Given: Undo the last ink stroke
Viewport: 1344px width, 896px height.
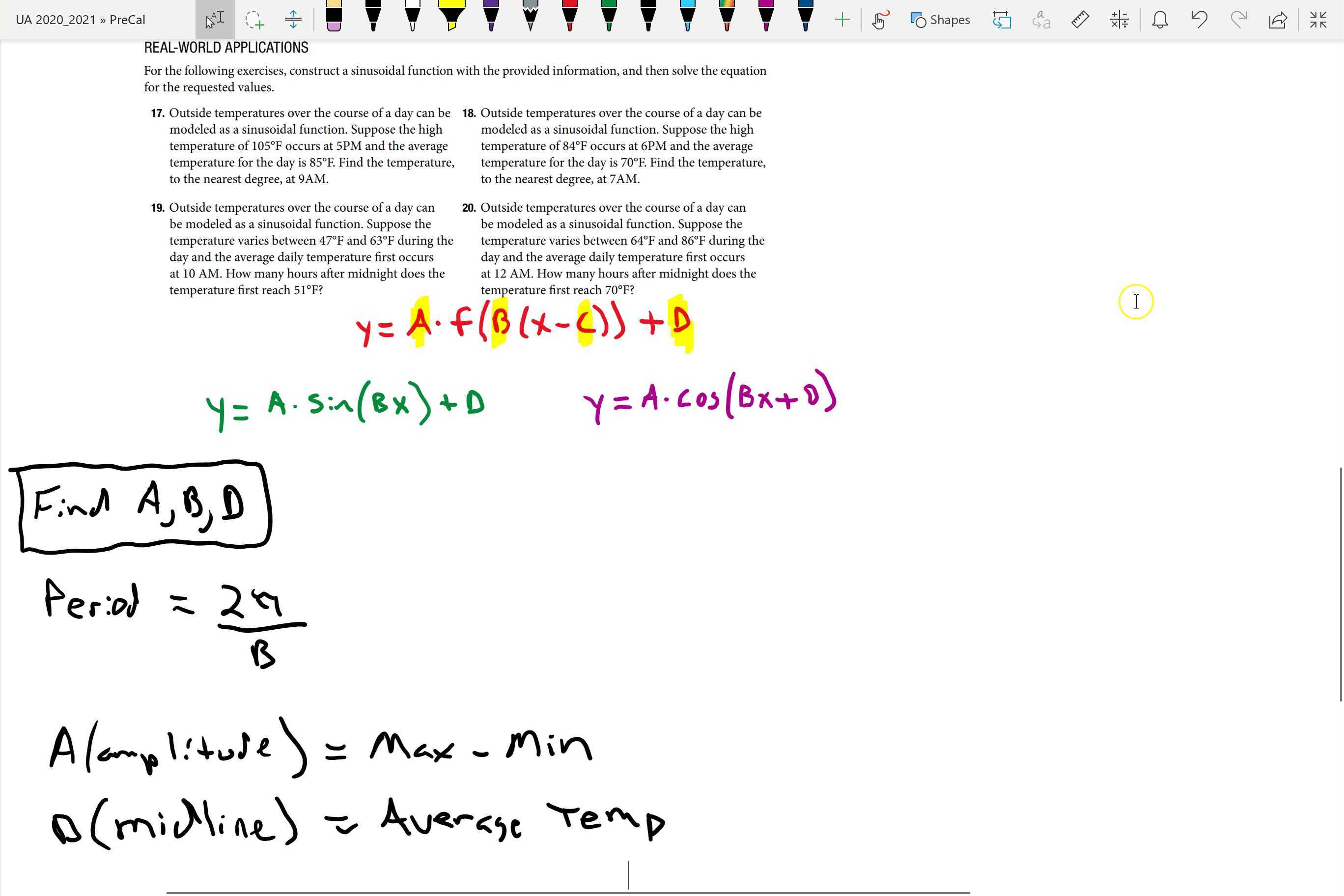Looking at the screenshot, I should coord(1199,20).
